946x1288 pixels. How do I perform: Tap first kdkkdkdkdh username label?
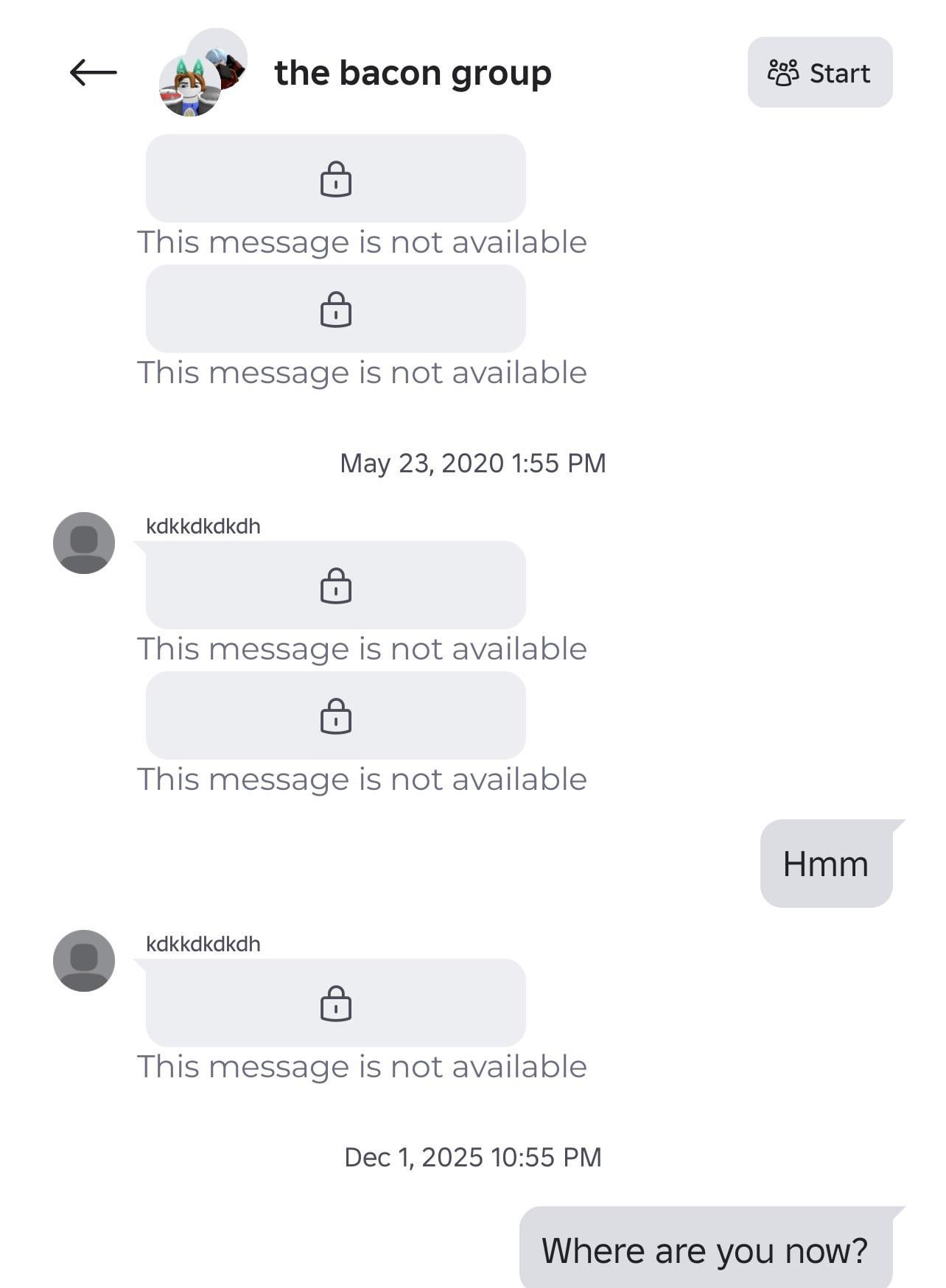tap(203, 526)
